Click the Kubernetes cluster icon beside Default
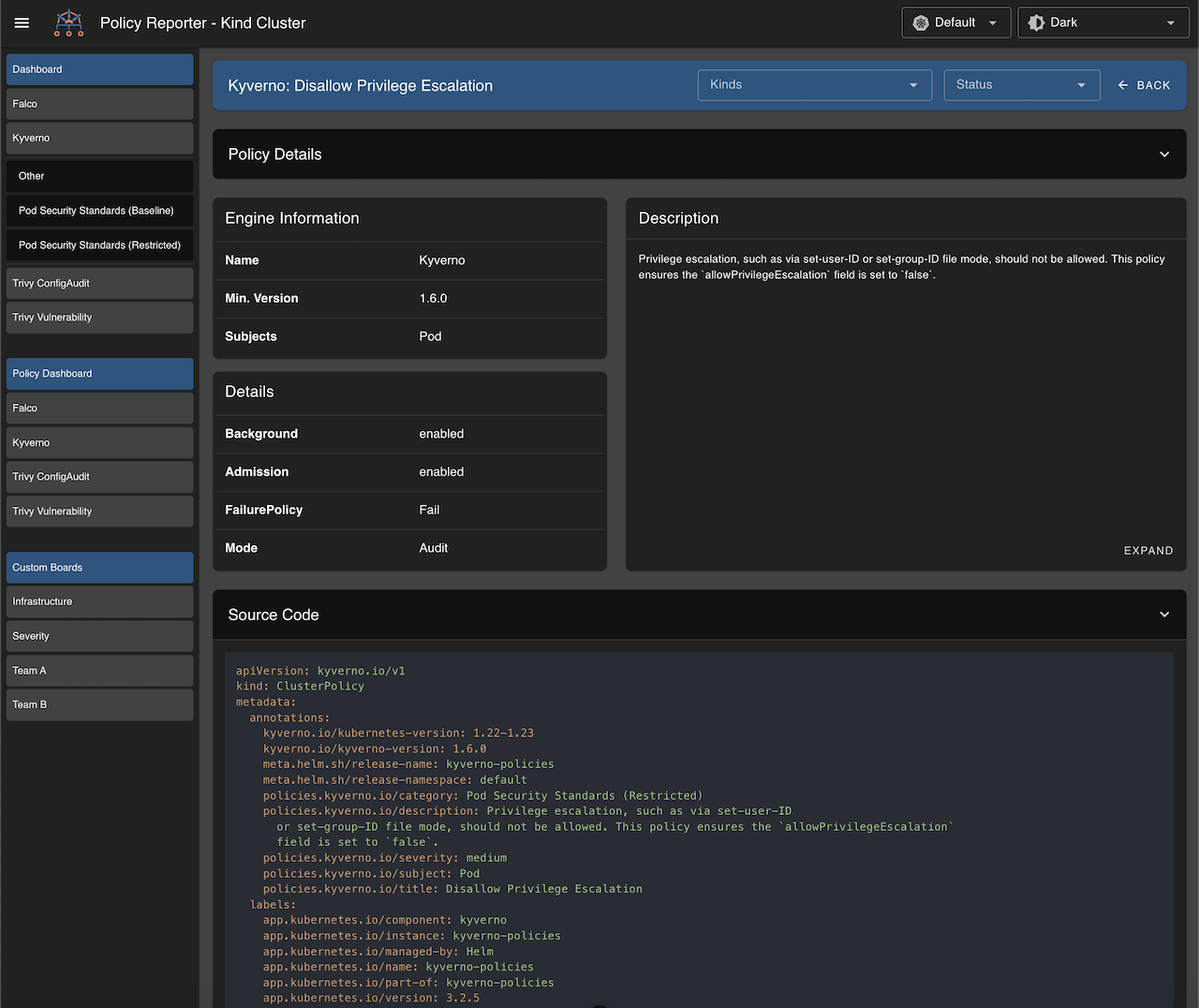This screenshot has width=1199, height=1008. (x=921, y=22)
